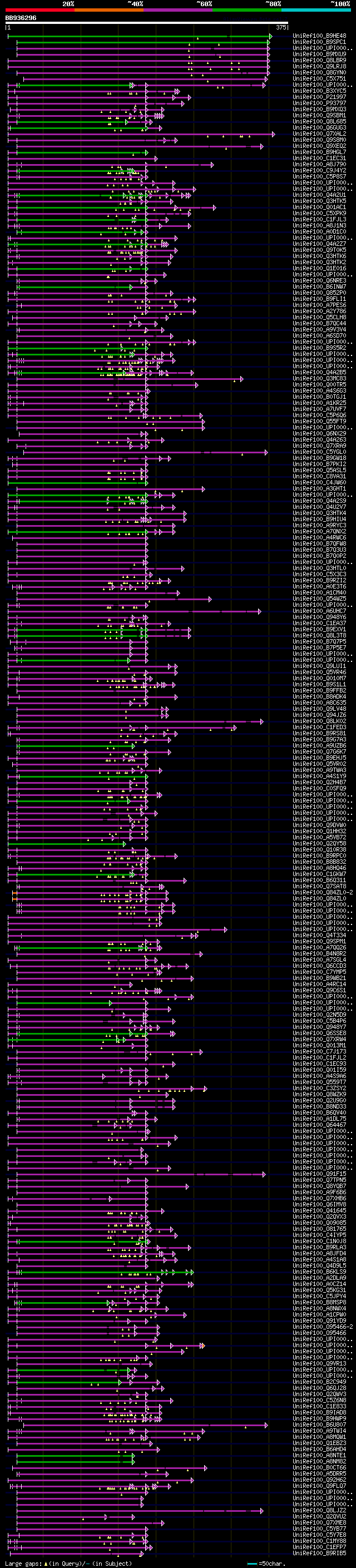Select the UniRef100_Q8L685 label

click(319, 122)
